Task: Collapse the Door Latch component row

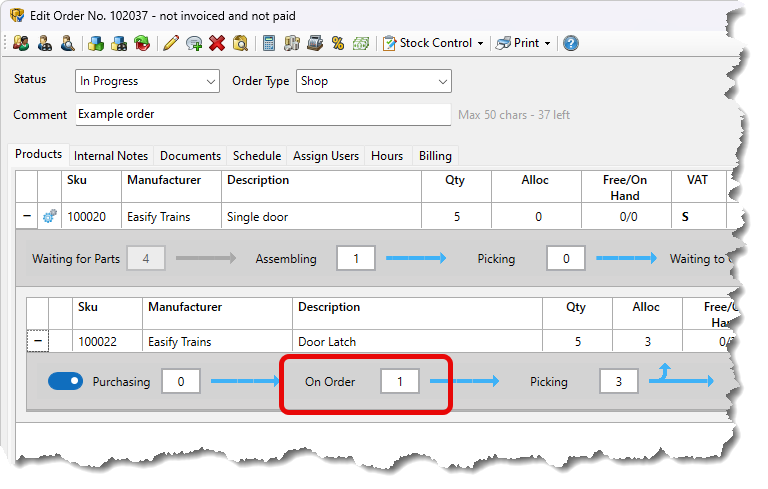Action: coord(38,342)
